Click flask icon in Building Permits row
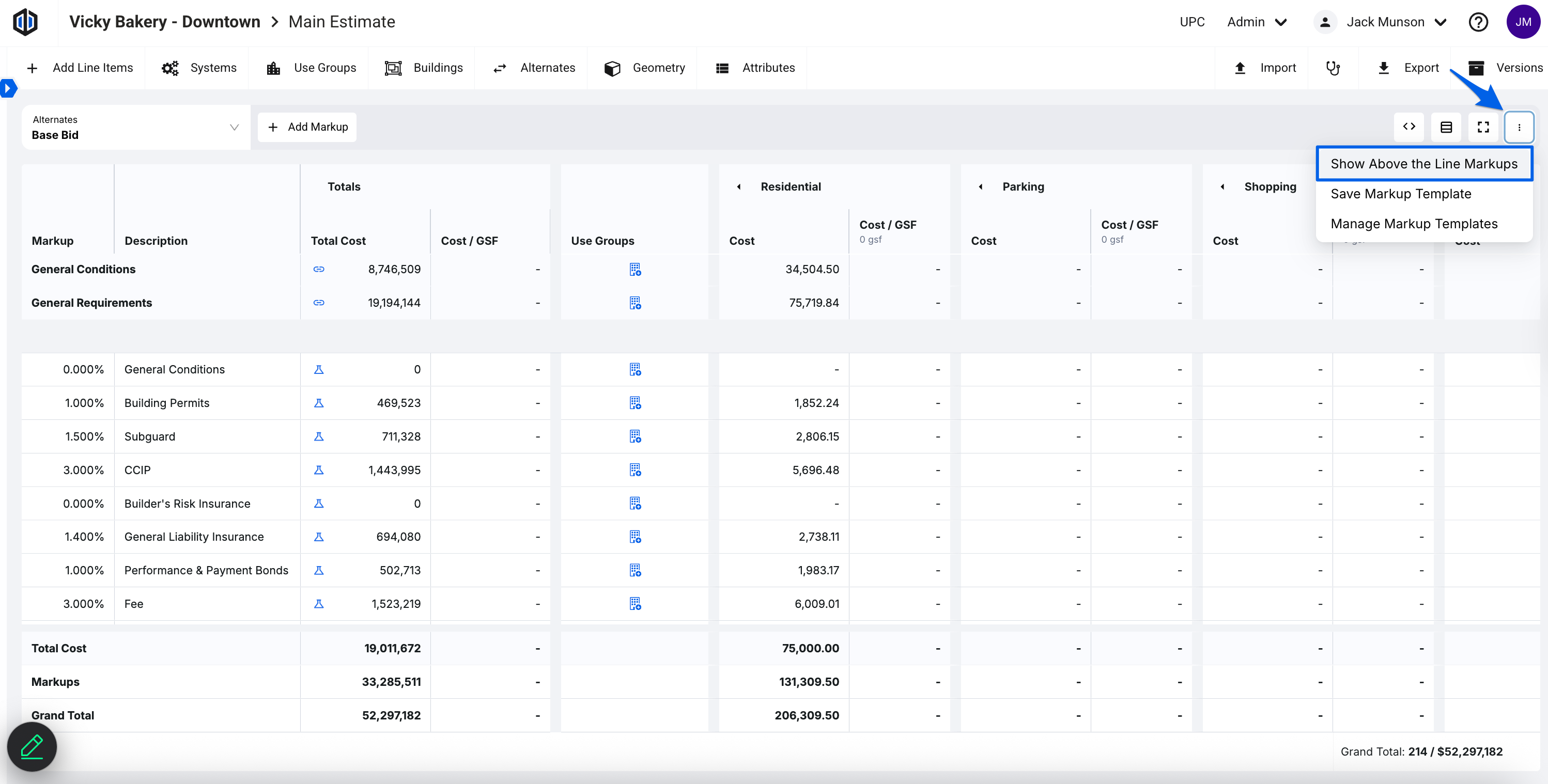This screenshot has width=1548, height=784. click(x=318, y=403)
